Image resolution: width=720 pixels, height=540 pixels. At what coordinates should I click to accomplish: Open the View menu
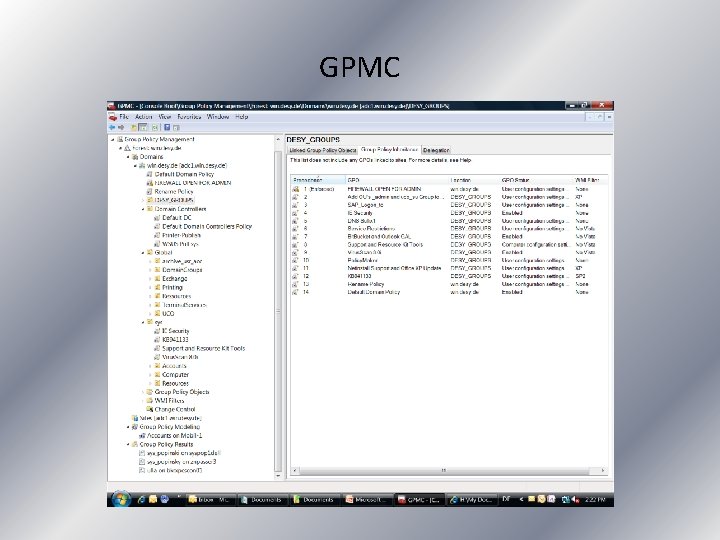164,117
